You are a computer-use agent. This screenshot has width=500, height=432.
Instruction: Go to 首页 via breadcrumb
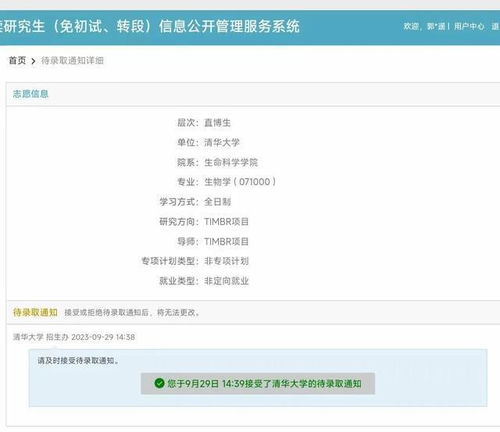coord(17,61)
